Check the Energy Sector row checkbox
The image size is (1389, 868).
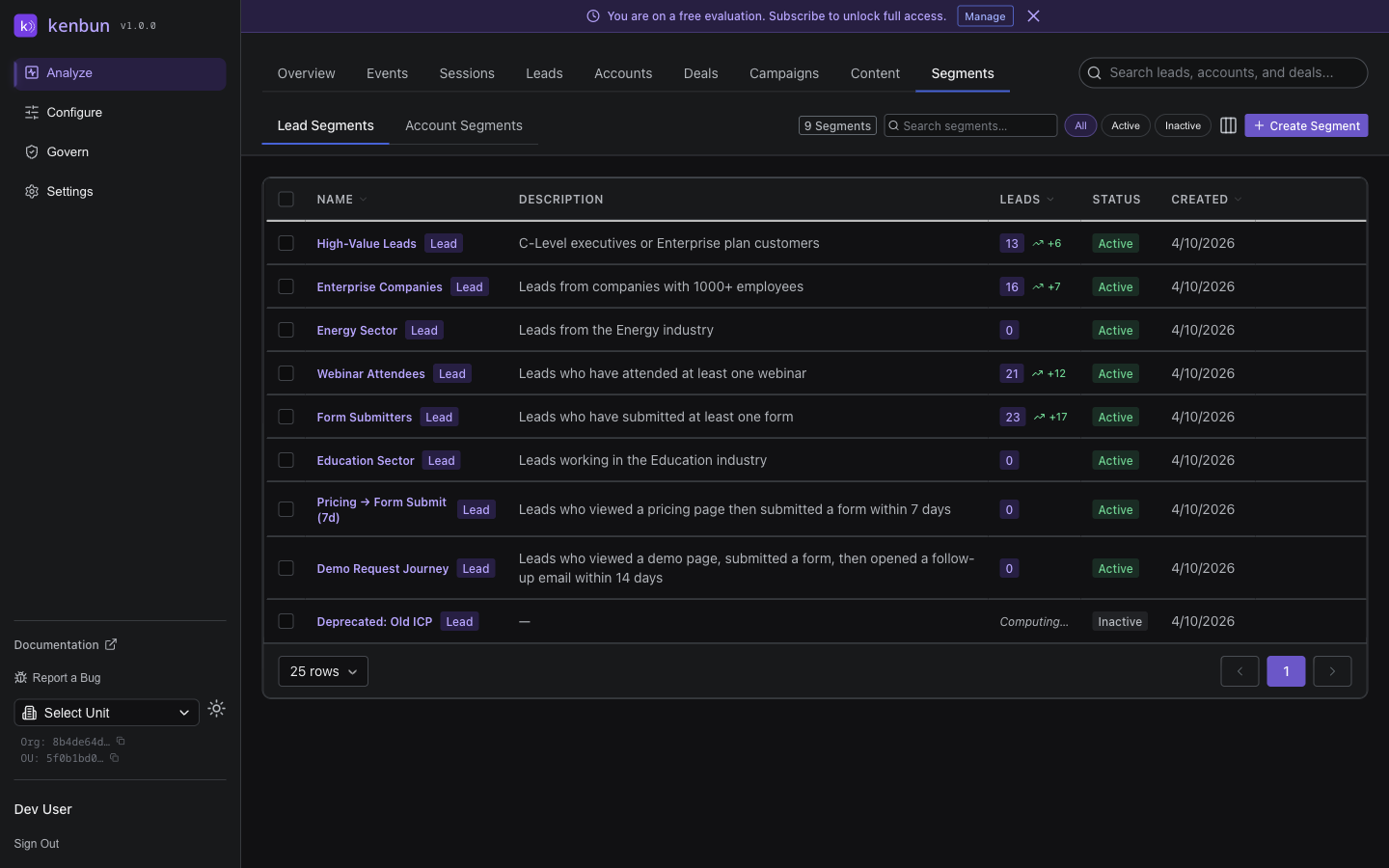click(x=286, y=330)
